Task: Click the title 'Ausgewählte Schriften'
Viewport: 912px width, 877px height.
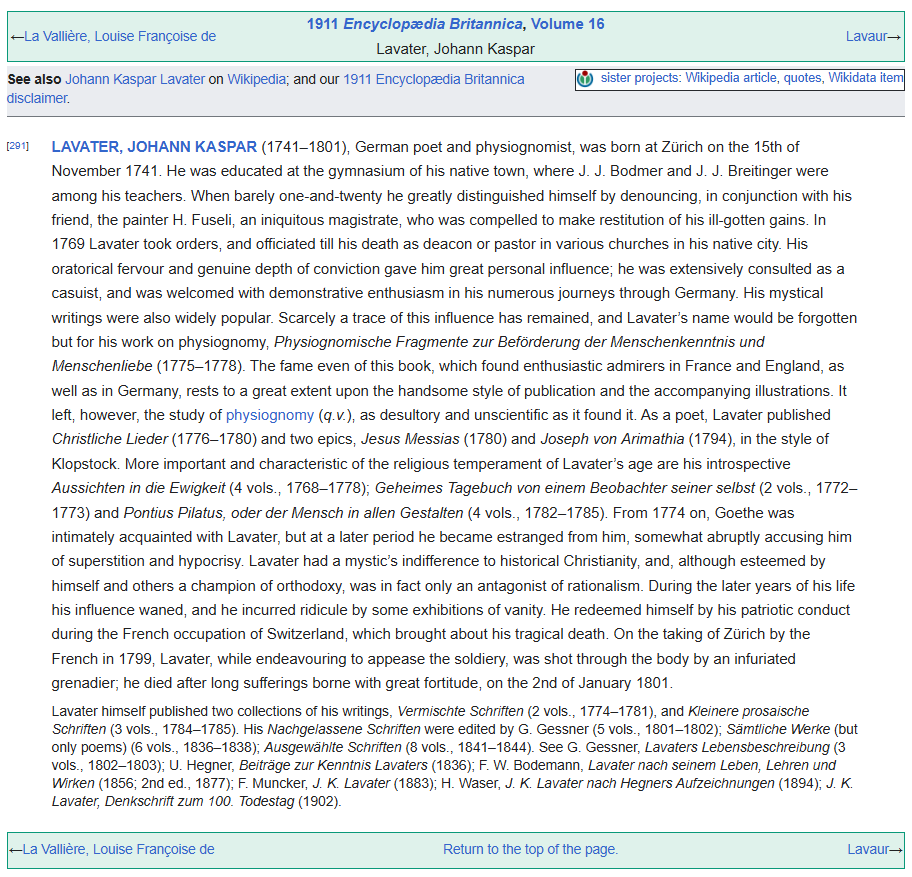Action: click(x=333, y=747)
